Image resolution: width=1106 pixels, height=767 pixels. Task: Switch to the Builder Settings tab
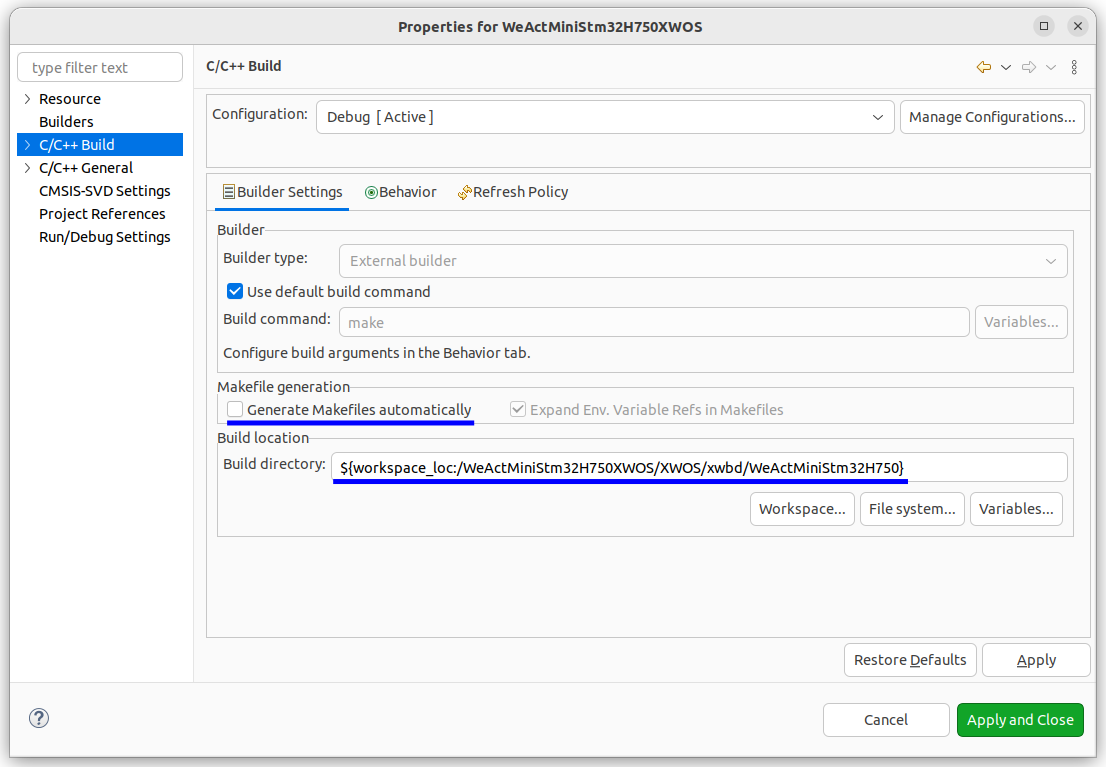(282, 192)
